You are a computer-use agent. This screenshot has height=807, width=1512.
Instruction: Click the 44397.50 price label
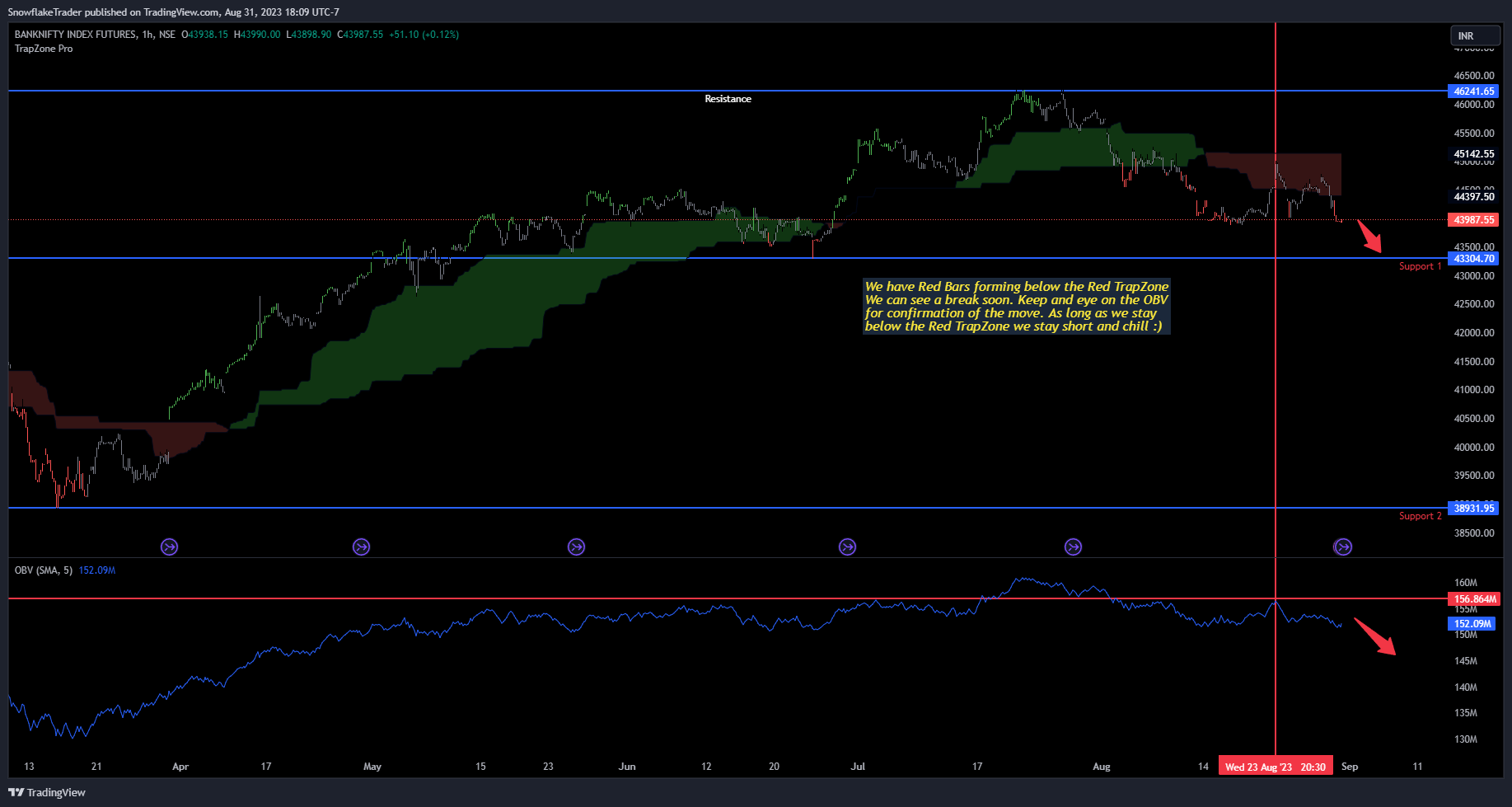[x=1474, y=197]
